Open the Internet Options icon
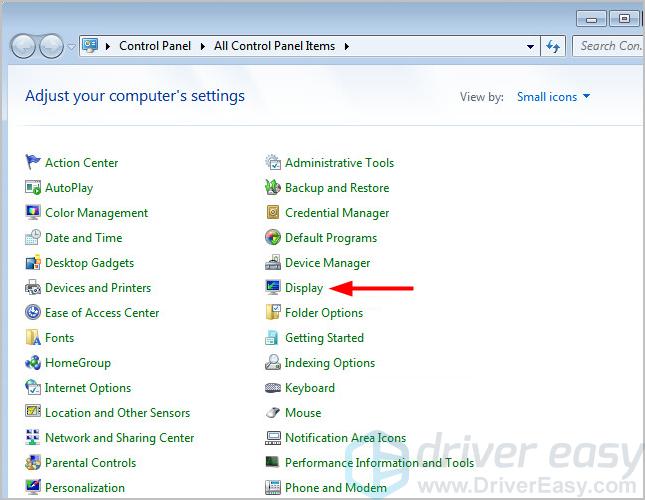The height and width of the screenshot is (500, 645). click(33, 388)
